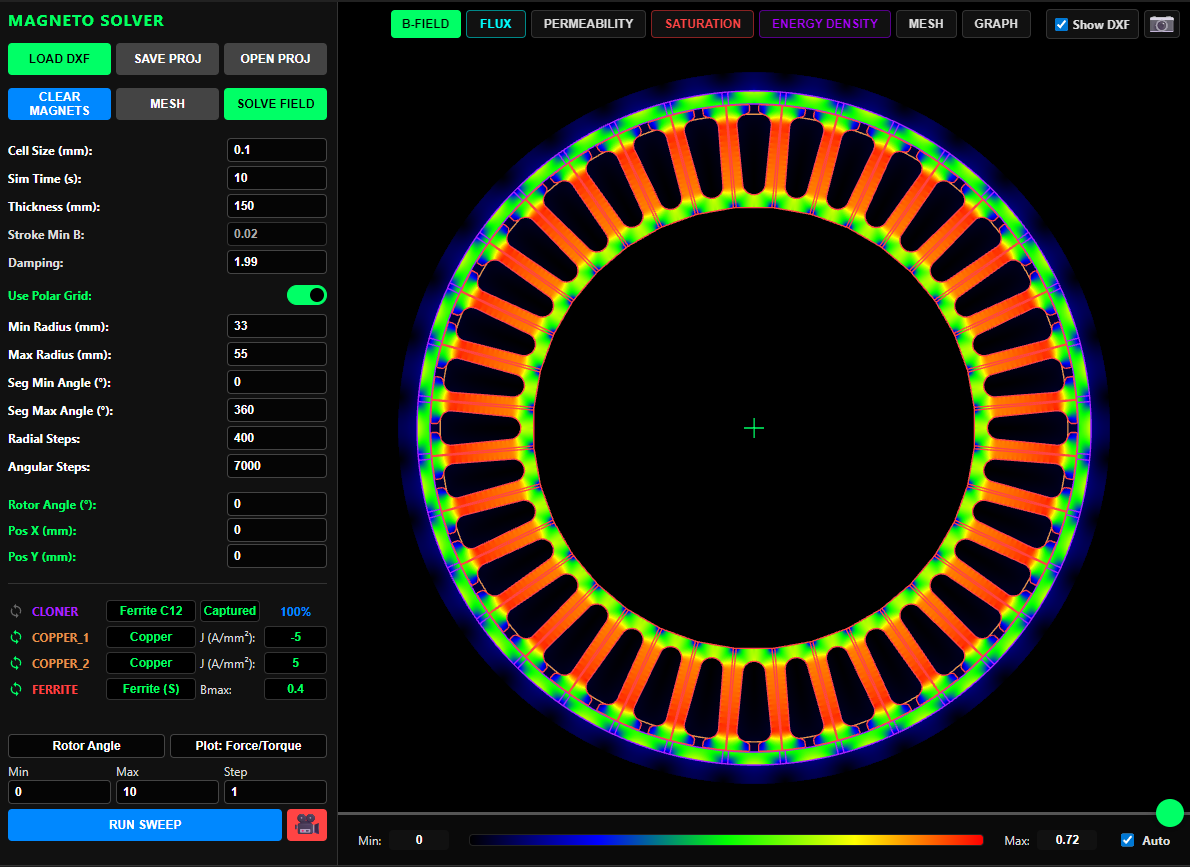Toggle the Use Polar Grid switch
The height and width of the screenshot is (867, 1190).
306,295
